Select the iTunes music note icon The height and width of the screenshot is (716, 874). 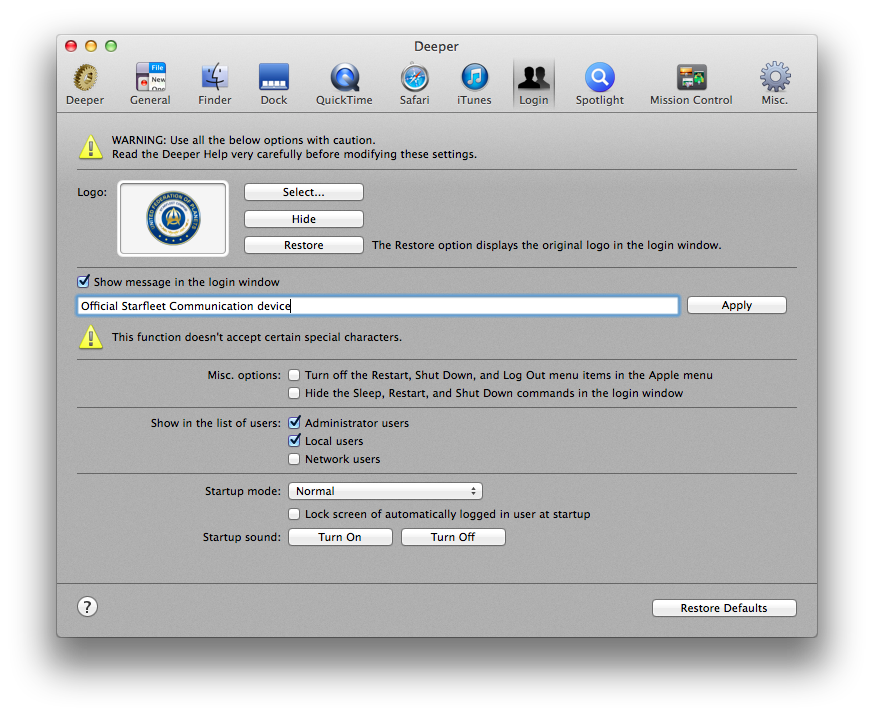click(474, 77)
